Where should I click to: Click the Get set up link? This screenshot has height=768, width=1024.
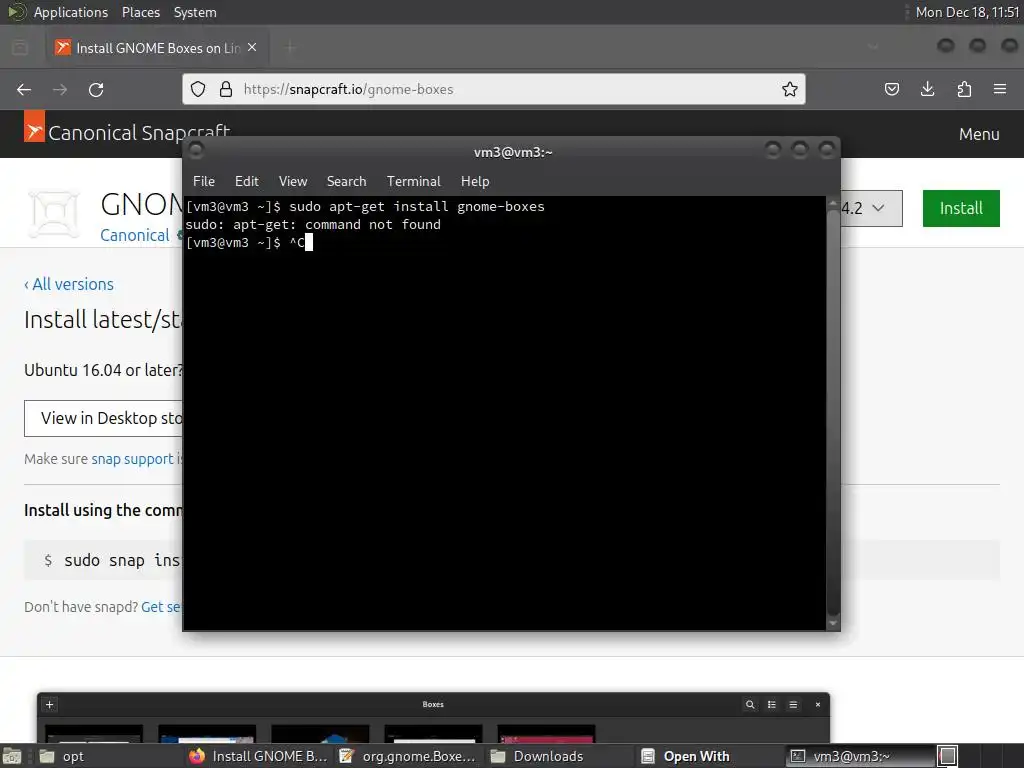[x=162, y=607]
